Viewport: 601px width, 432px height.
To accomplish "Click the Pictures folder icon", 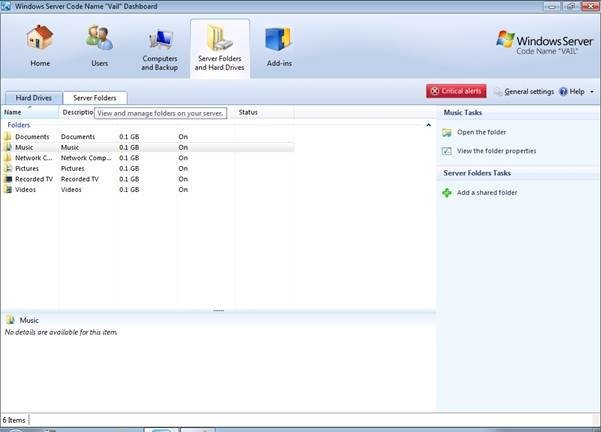I will point(8,168).
